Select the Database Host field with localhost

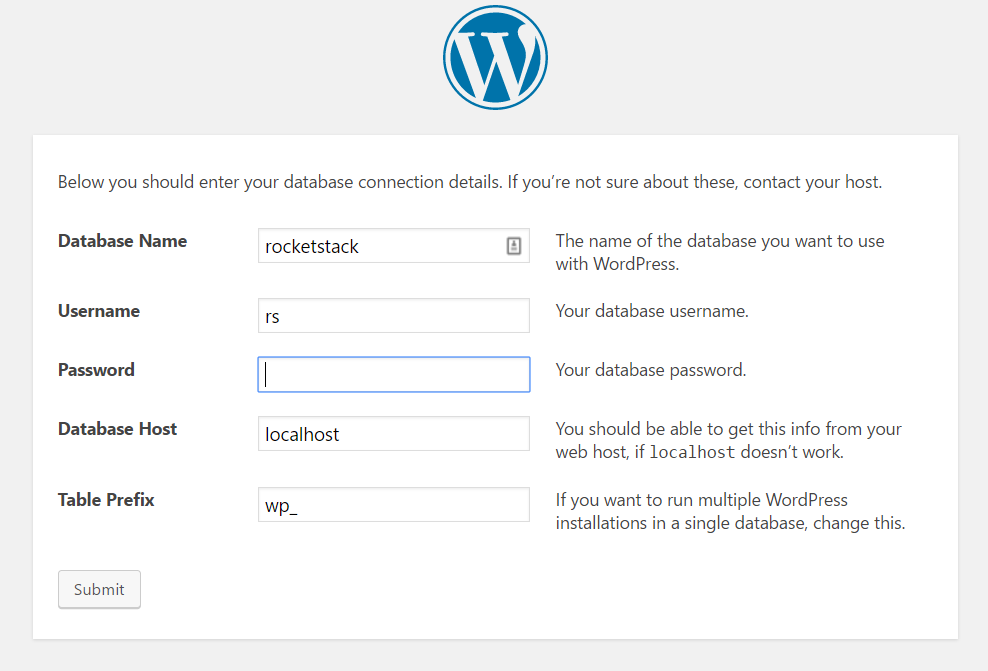[394, 433]
